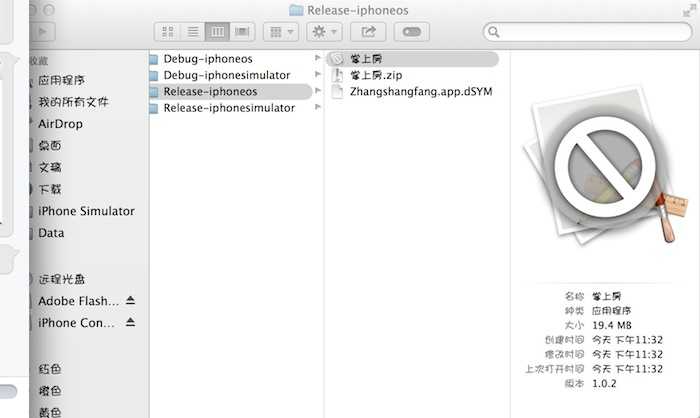
Task: Open the gear action menu
Action: (x=325, y=32)
